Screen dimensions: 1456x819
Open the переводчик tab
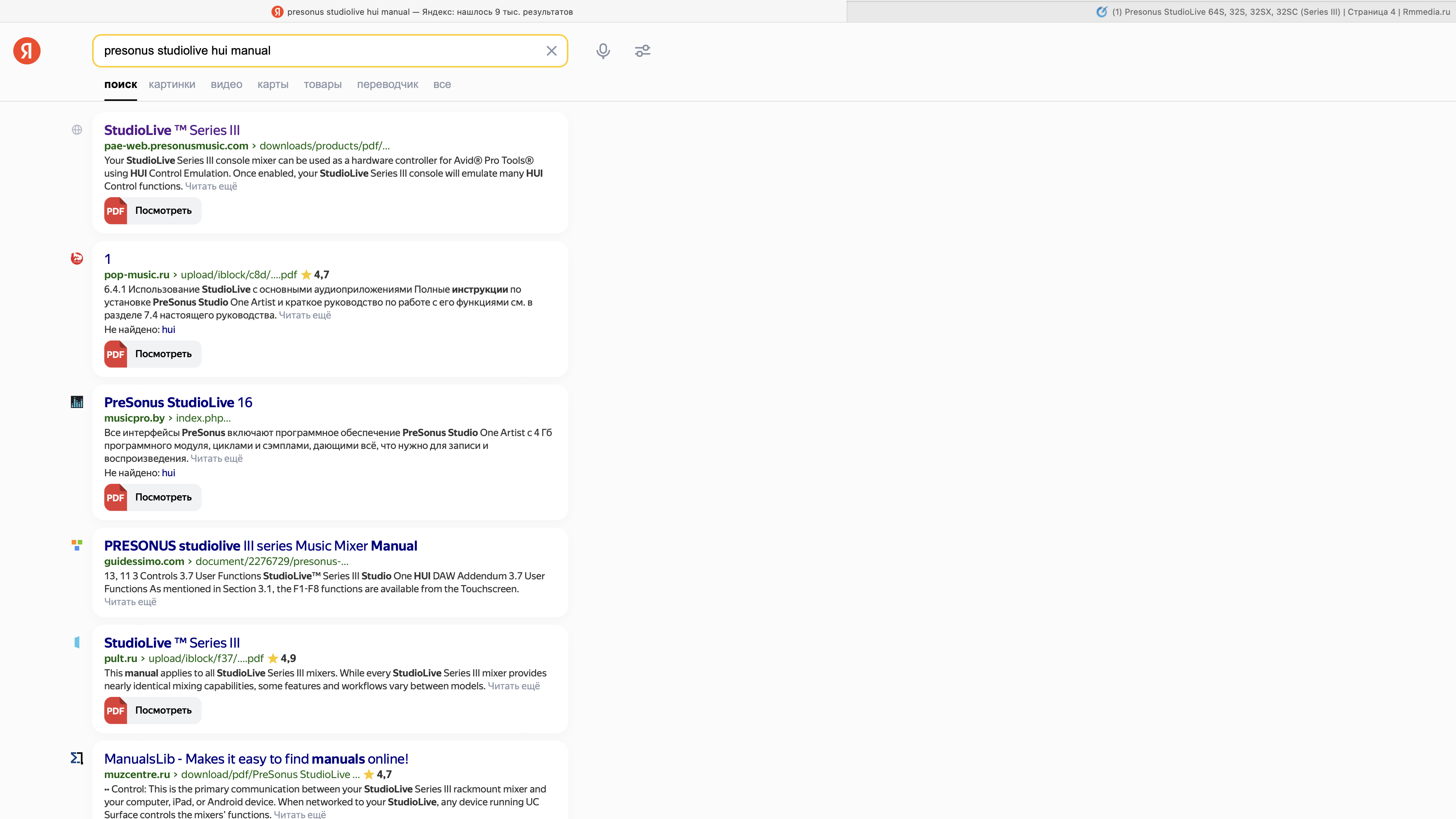click(388, 84)
